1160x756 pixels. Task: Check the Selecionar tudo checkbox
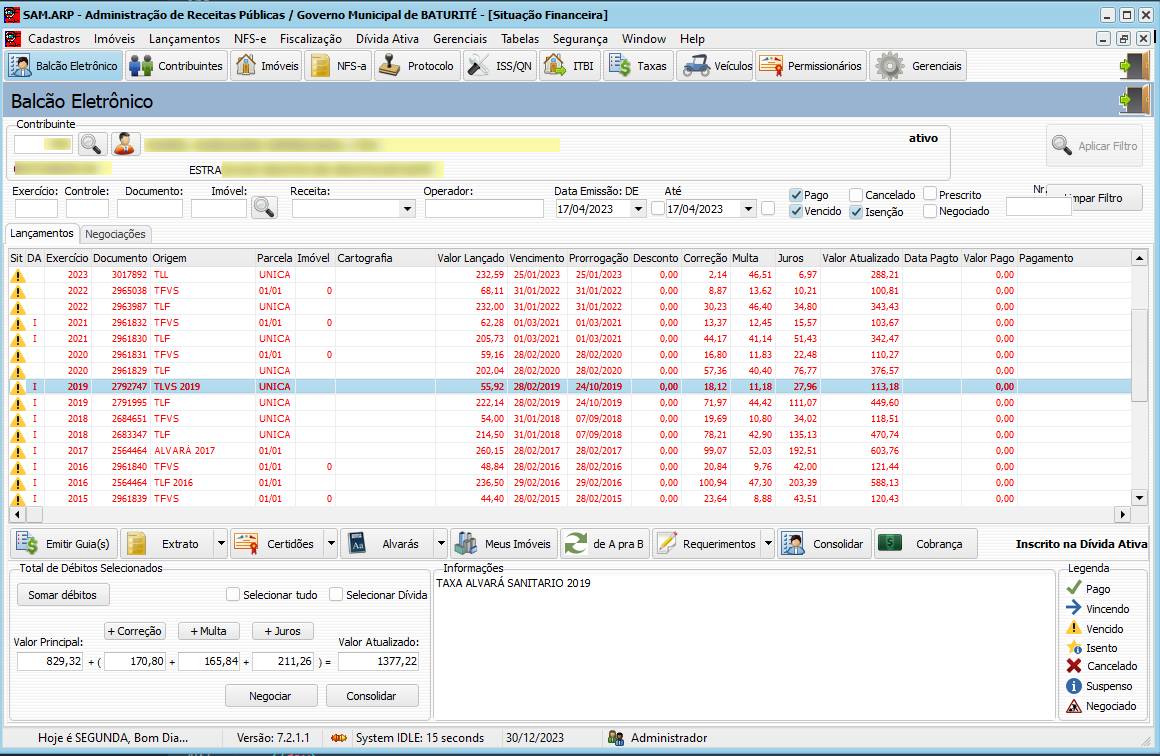(x=233, y=595)
